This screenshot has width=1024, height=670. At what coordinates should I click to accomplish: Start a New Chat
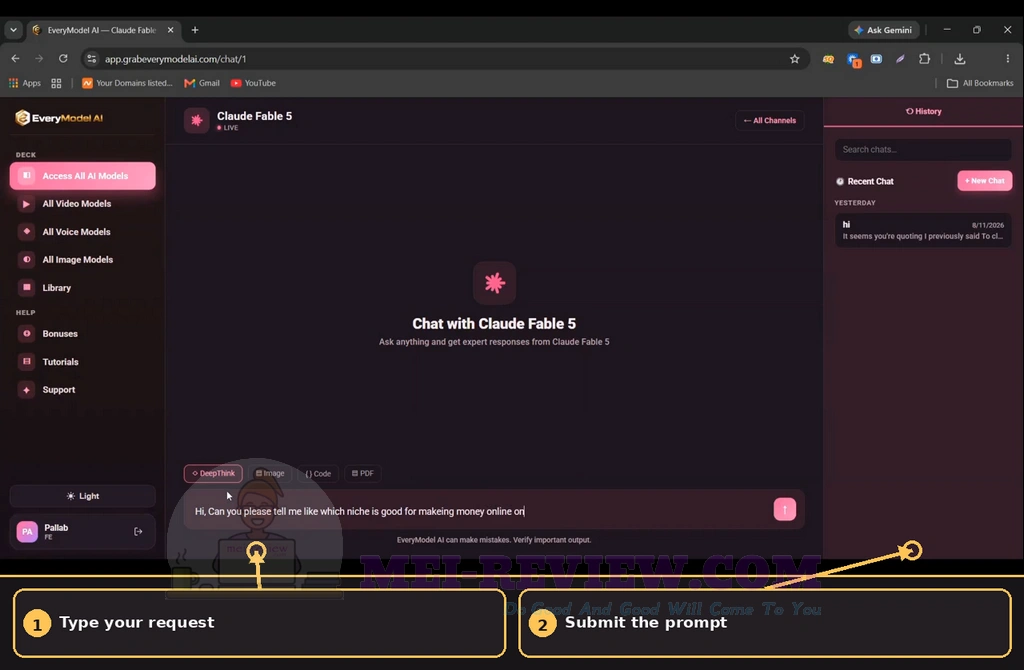point(984,181)
